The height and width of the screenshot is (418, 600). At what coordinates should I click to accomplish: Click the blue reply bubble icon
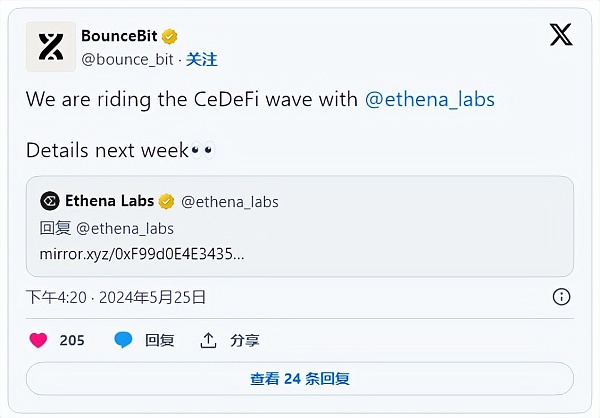[x=123, y=340]
